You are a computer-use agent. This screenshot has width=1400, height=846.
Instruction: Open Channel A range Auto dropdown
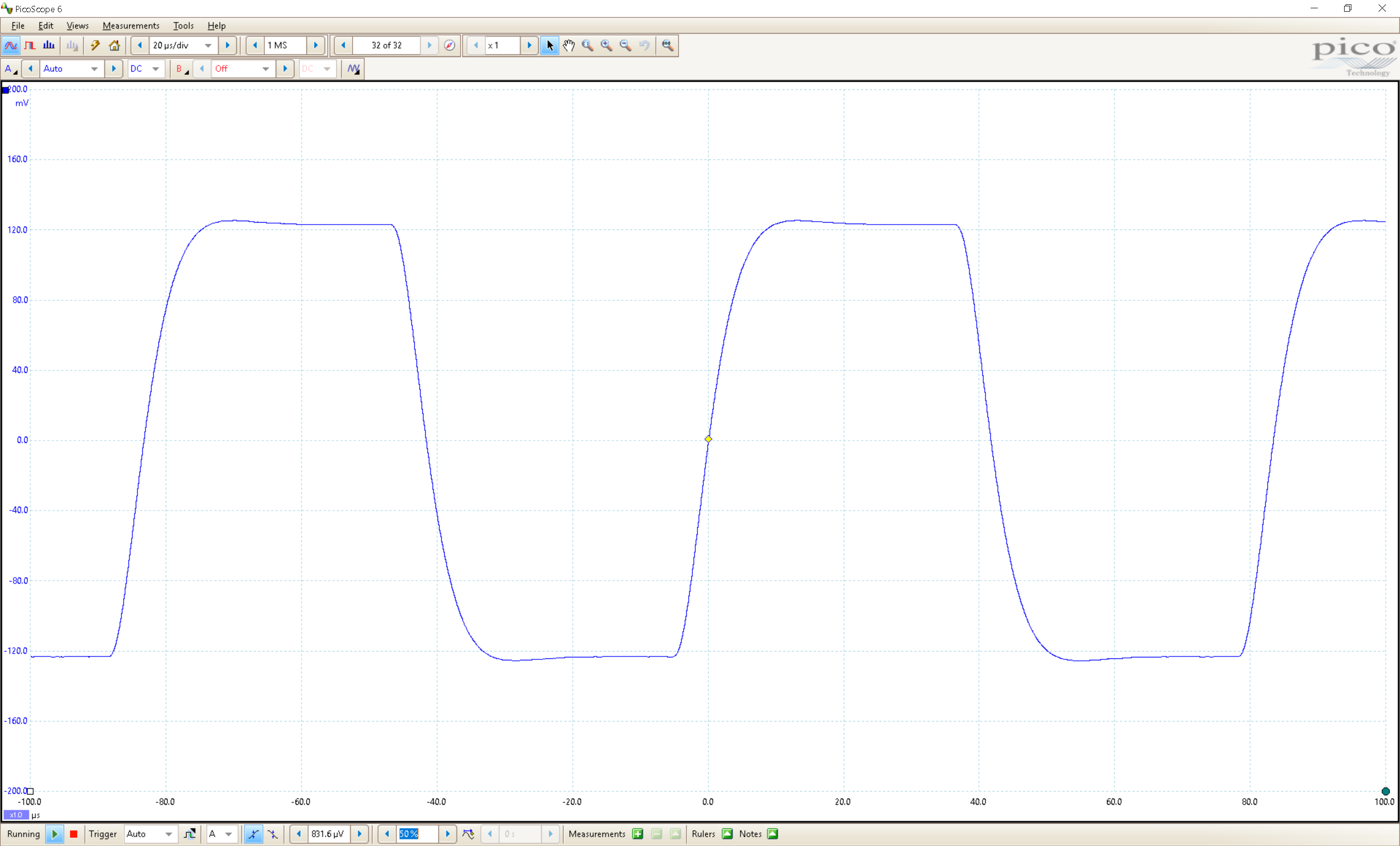(x=94, y=69)
